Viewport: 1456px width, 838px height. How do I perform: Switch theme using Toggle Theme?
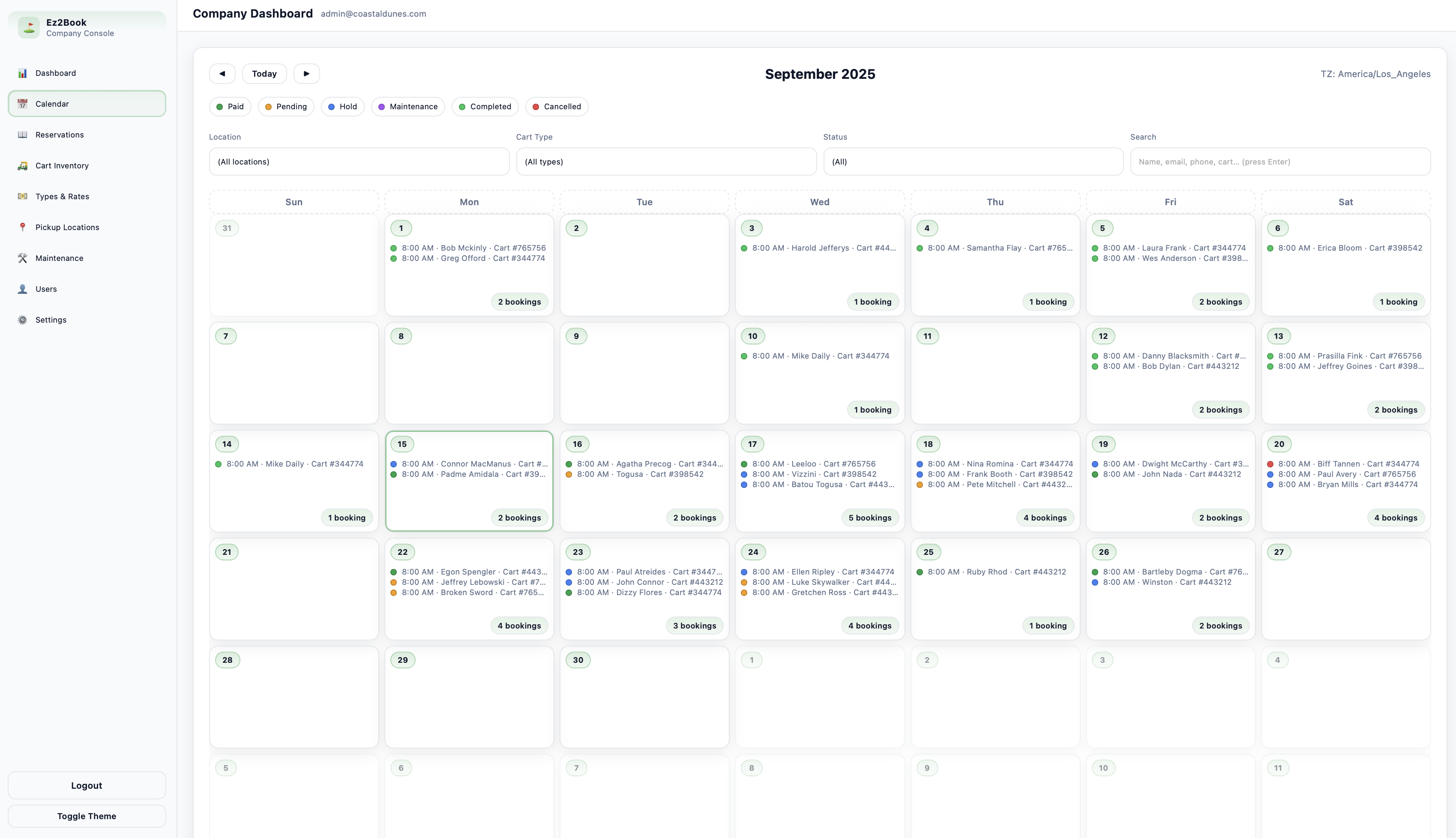(86, 816)
